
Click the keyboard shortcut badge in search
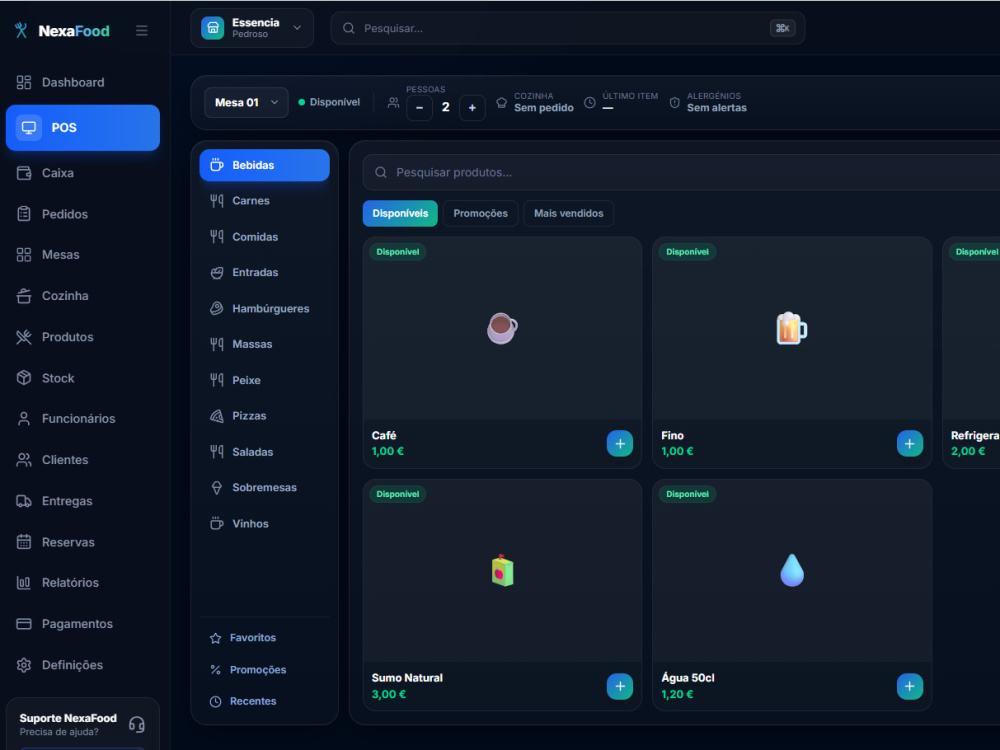click(x=783, y=28)
